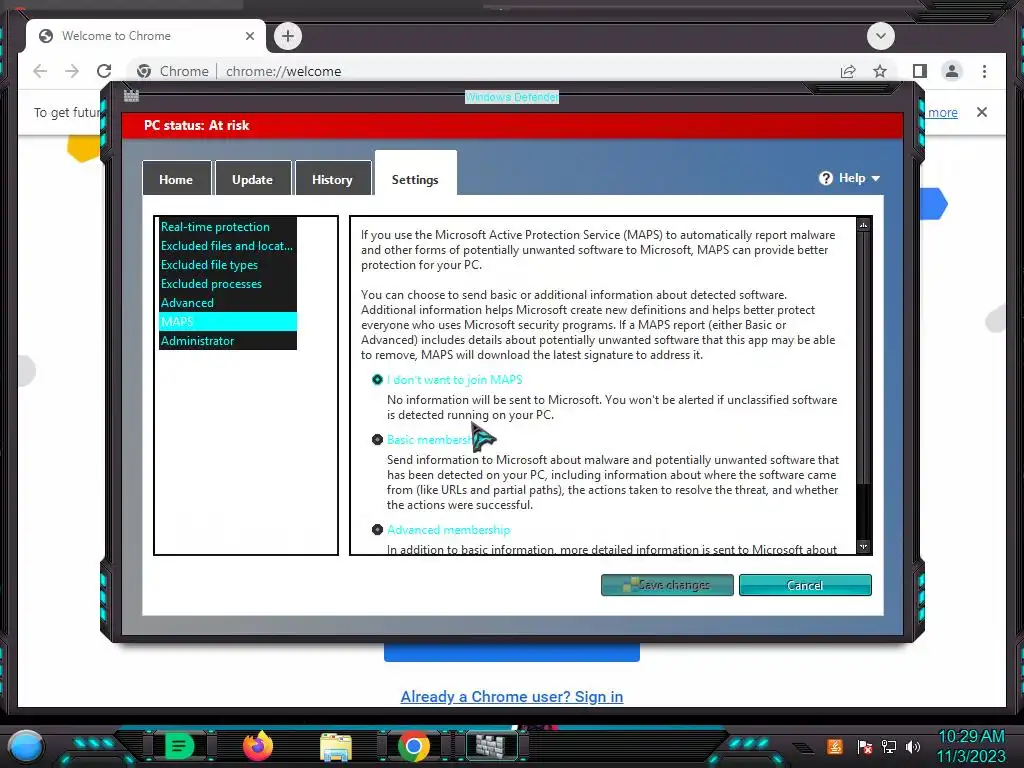Open volume speaker tray icon

[913, 746]
